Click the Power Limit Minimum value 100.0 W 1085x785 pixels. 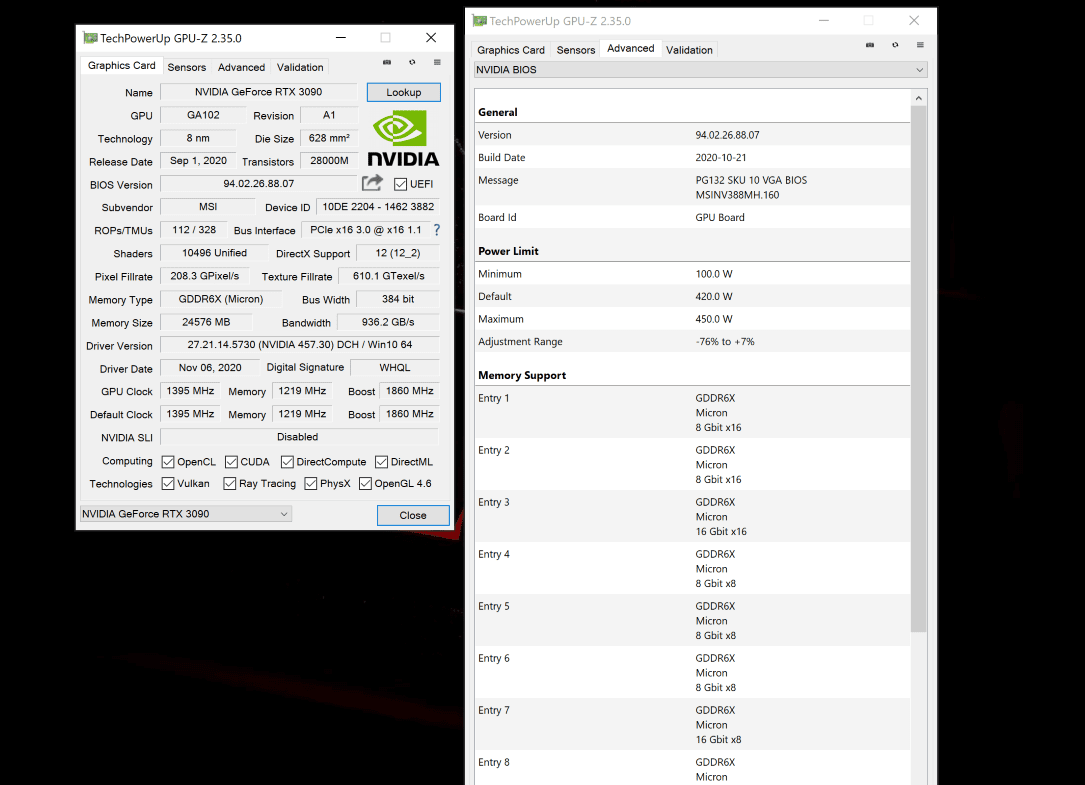pyautogui.click(x=714, y=274)
